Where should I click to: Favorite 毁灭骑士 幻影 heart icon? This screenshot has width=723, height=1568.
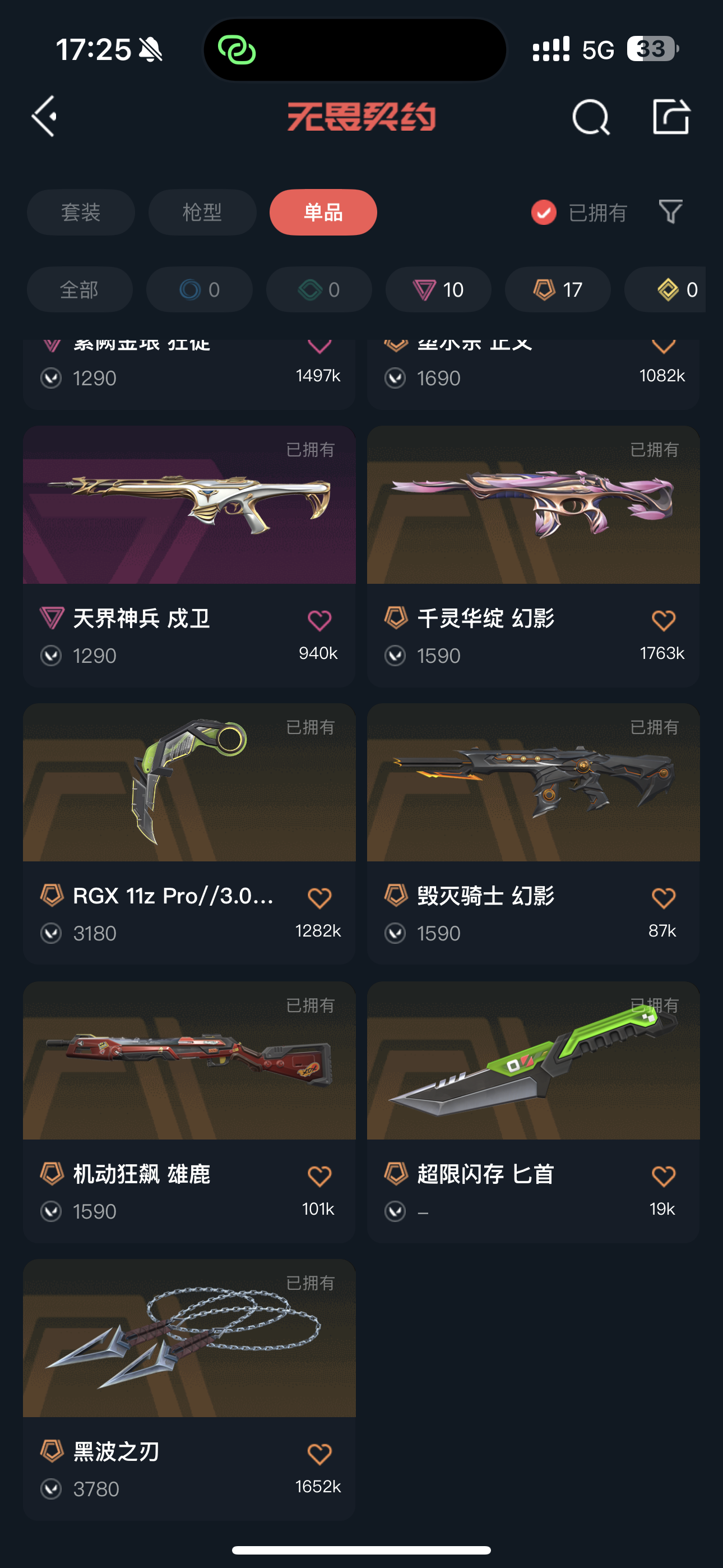coord(662,898)
